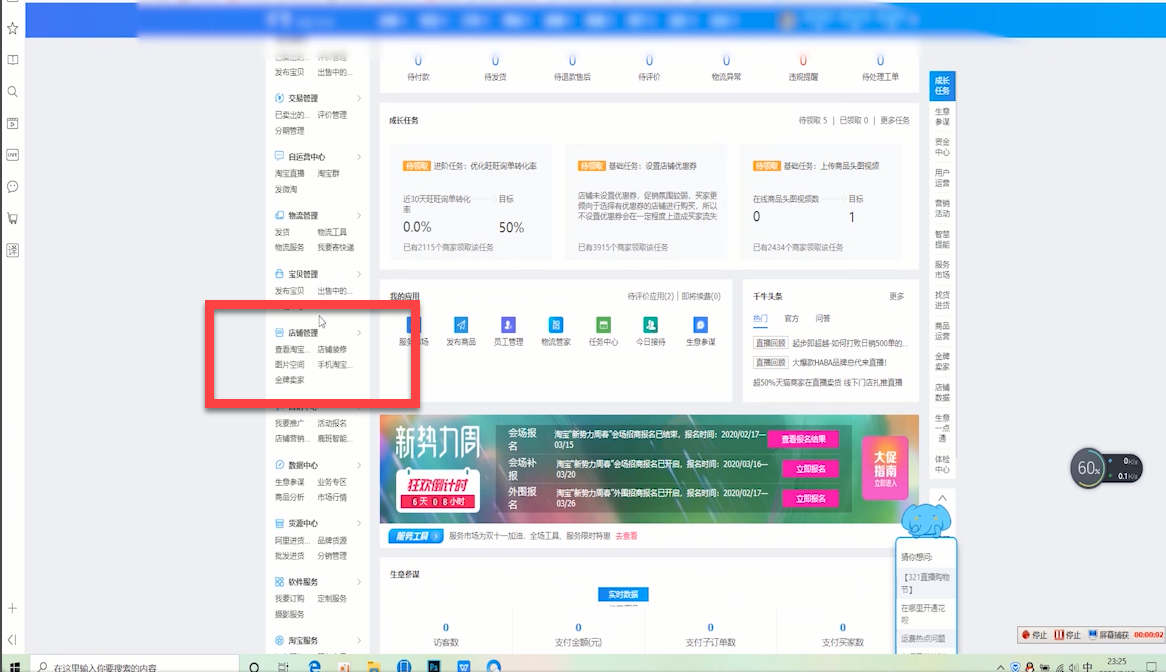Open the 发布商品 app icon
1166x672 pixels.
(461, 326)
